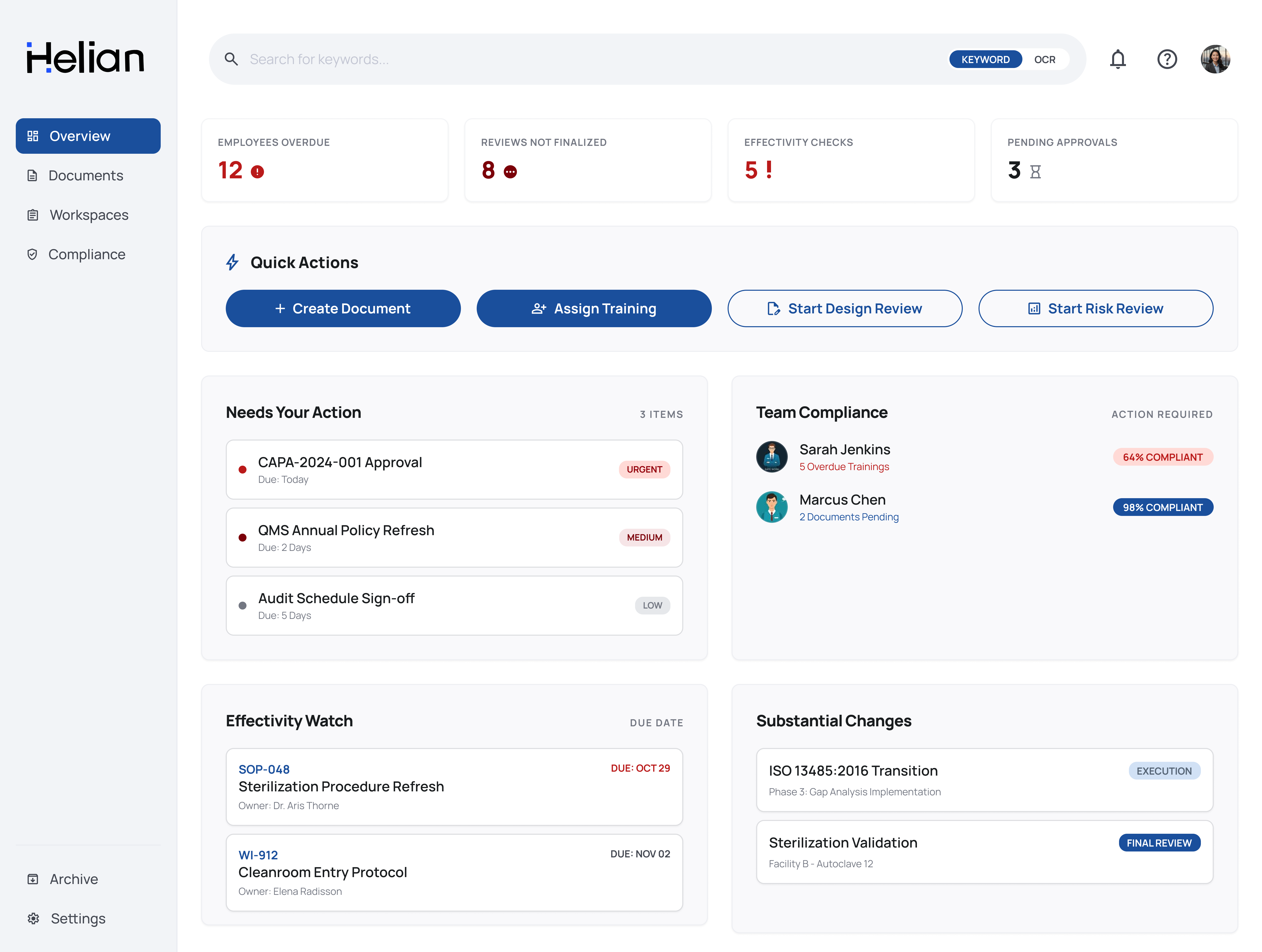This screenshot has height=952, width=1262.
Task: Click the document-edit icon in Start Design Review
Action: (774, 309)
